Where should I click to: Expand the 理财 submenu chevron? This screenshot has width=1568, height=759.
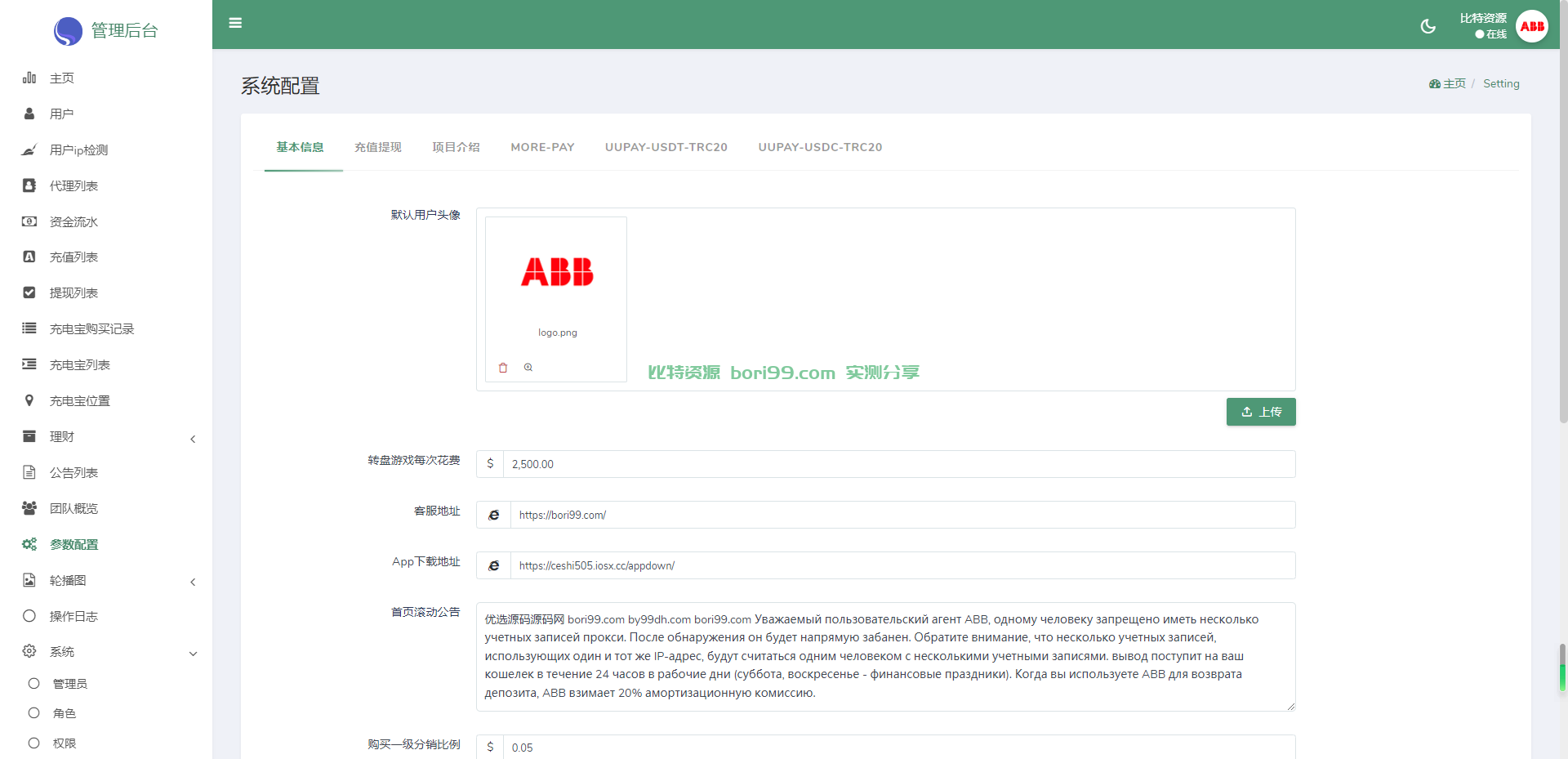pos(193,440)
